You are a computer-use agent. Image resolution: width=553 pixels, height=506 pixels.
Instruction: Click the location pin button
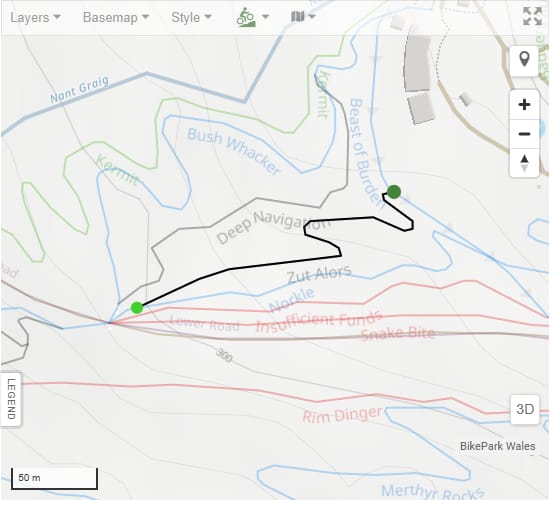click(x=524, y=60)
